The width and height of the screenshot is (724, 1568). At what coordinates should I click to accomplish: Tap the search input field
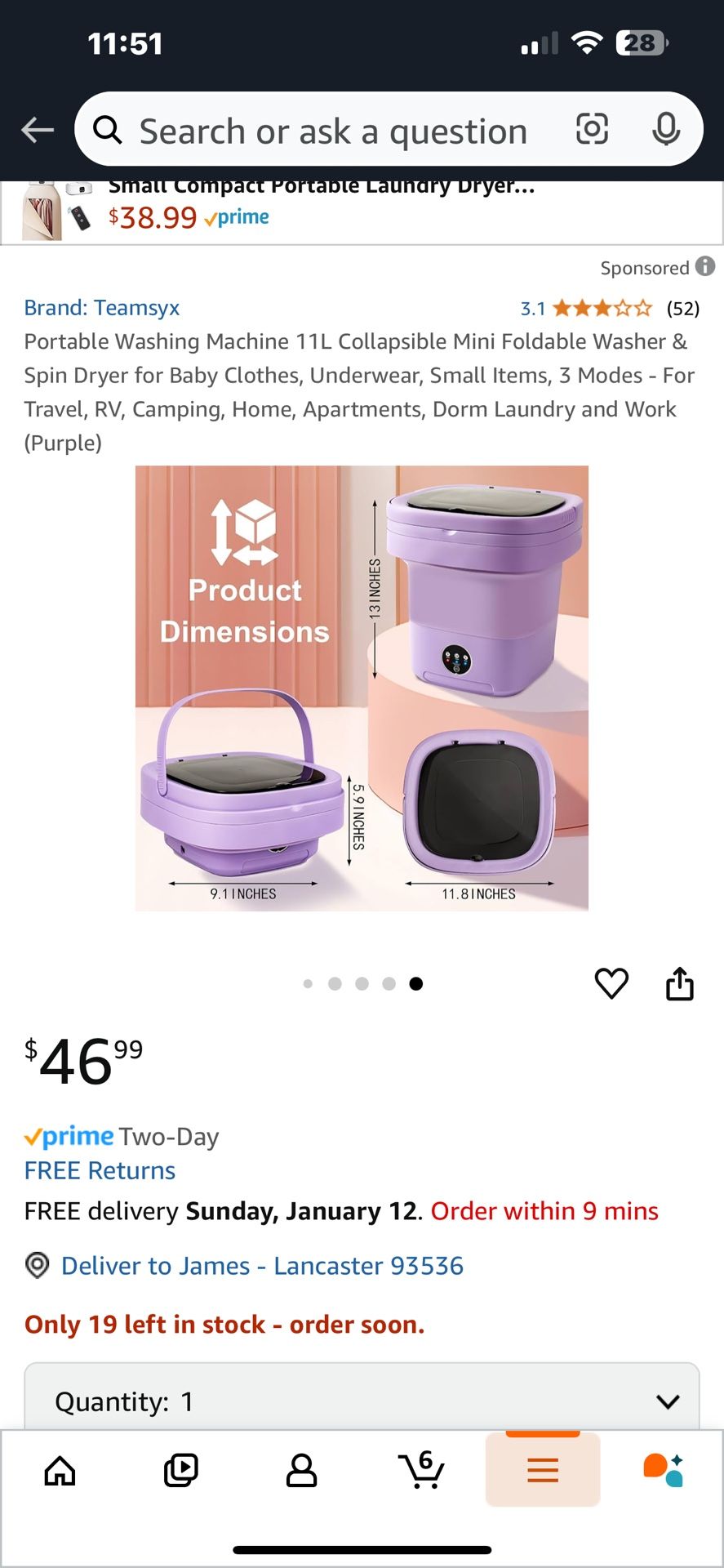[x=333, y=131]
